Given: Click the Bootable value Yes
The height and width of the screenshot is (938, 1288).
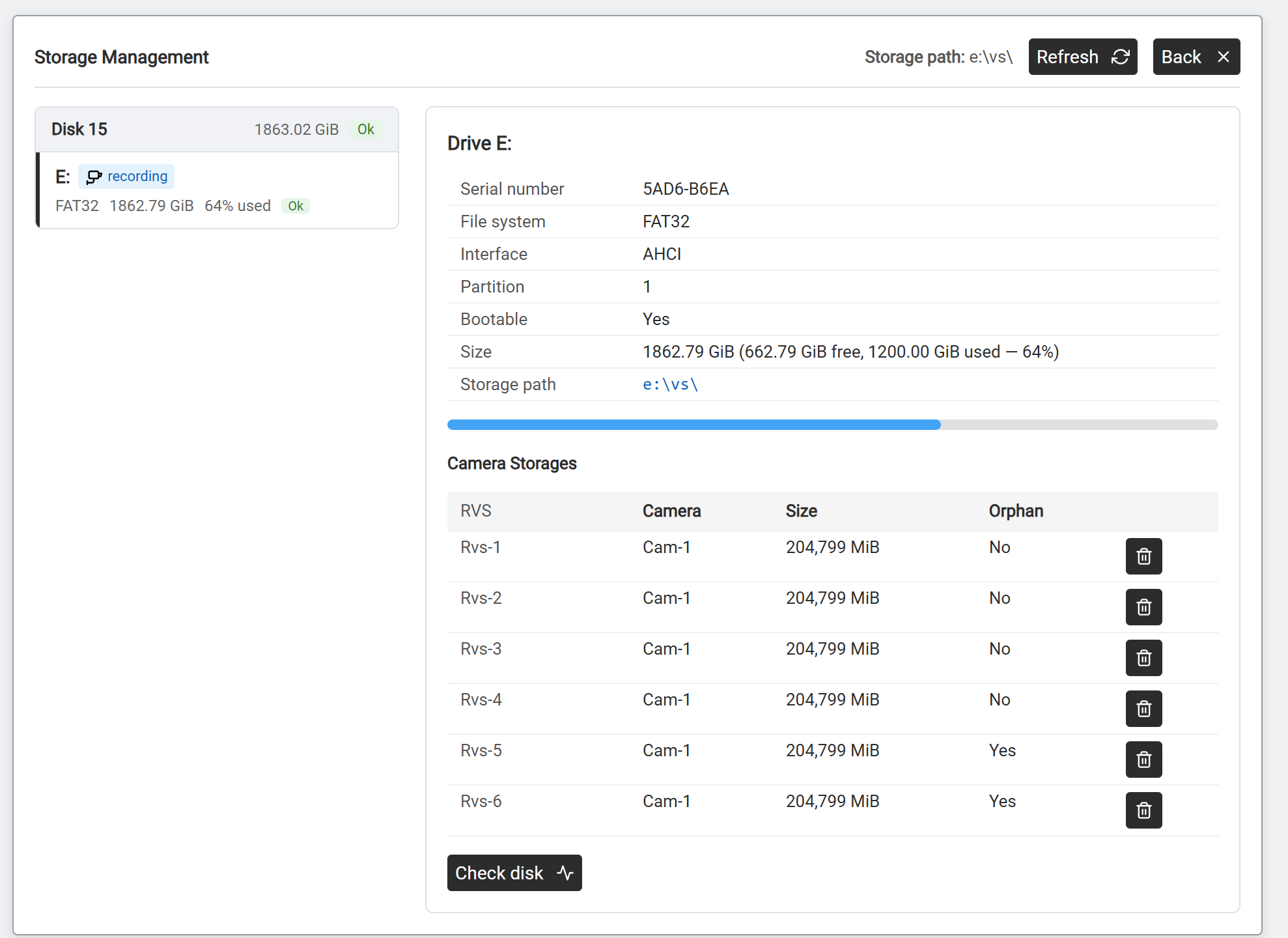Looking at the screenshot, I should click(x=656, y=319).
